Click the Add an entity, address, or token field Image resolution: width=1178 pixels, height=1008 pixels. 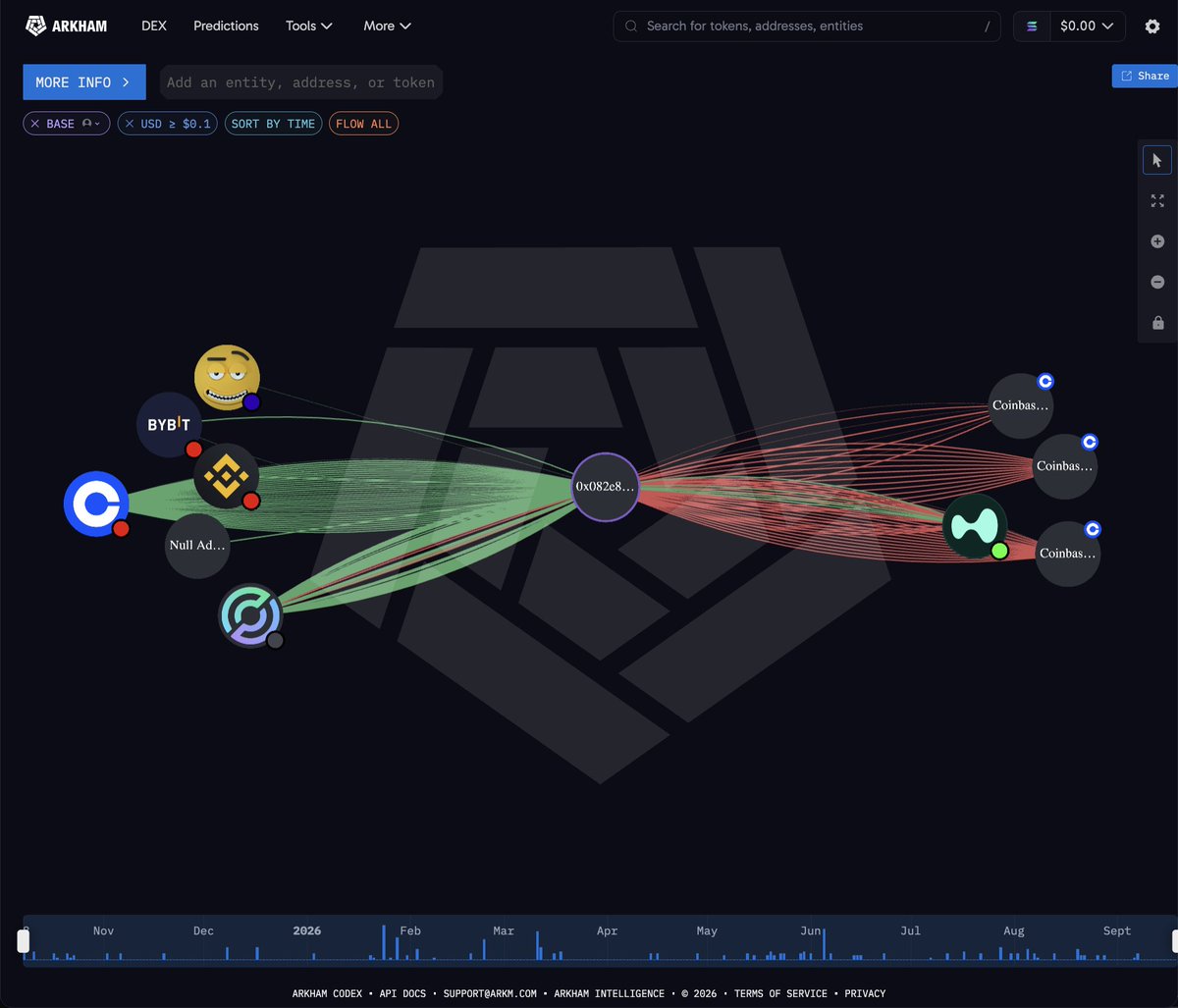click(x=301, y=82)
